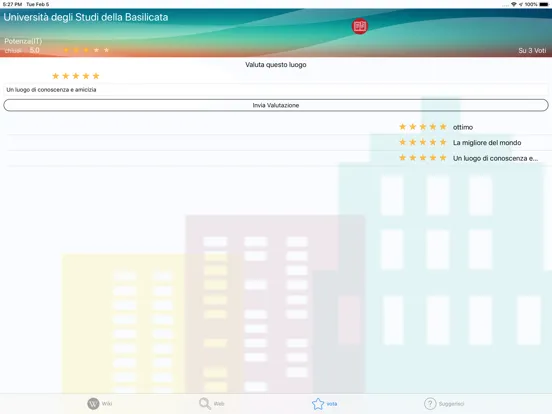Set rating to first star in rating row
552x414 pixels.
click(55, 76)
